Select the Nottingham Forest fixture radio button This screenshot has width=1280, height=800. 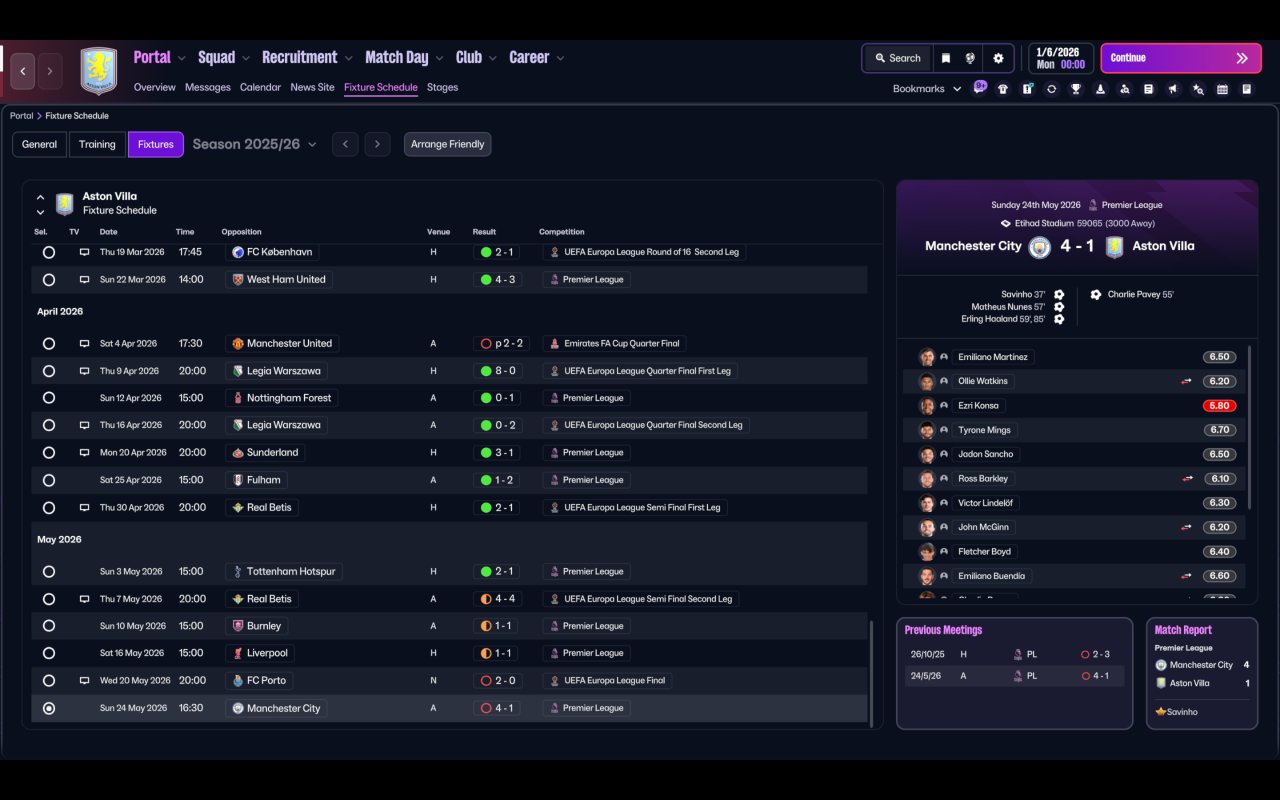pos(49,398)
